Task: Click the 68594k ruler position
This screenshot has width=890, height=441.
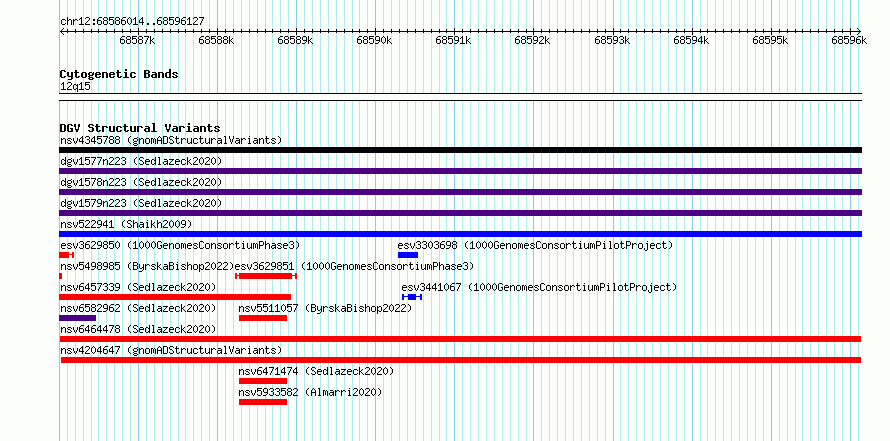Action: point(691,40)
